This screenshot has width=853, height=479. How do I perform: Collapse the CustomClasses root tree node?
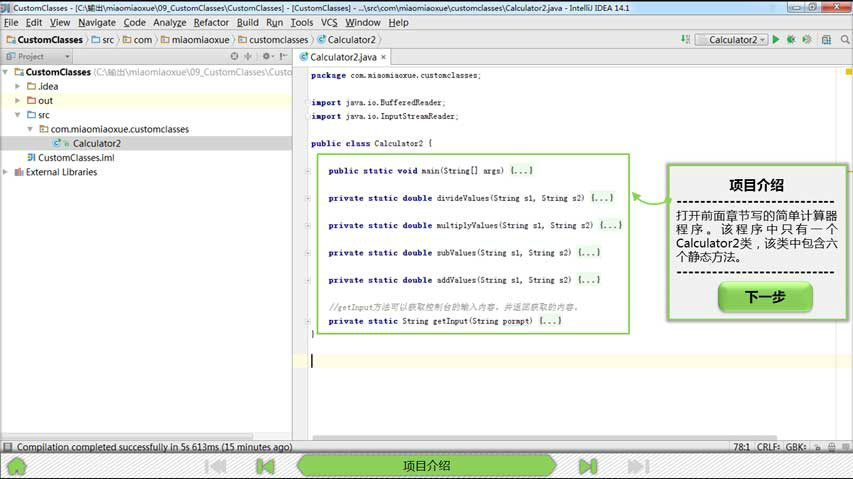click(5, 72)
